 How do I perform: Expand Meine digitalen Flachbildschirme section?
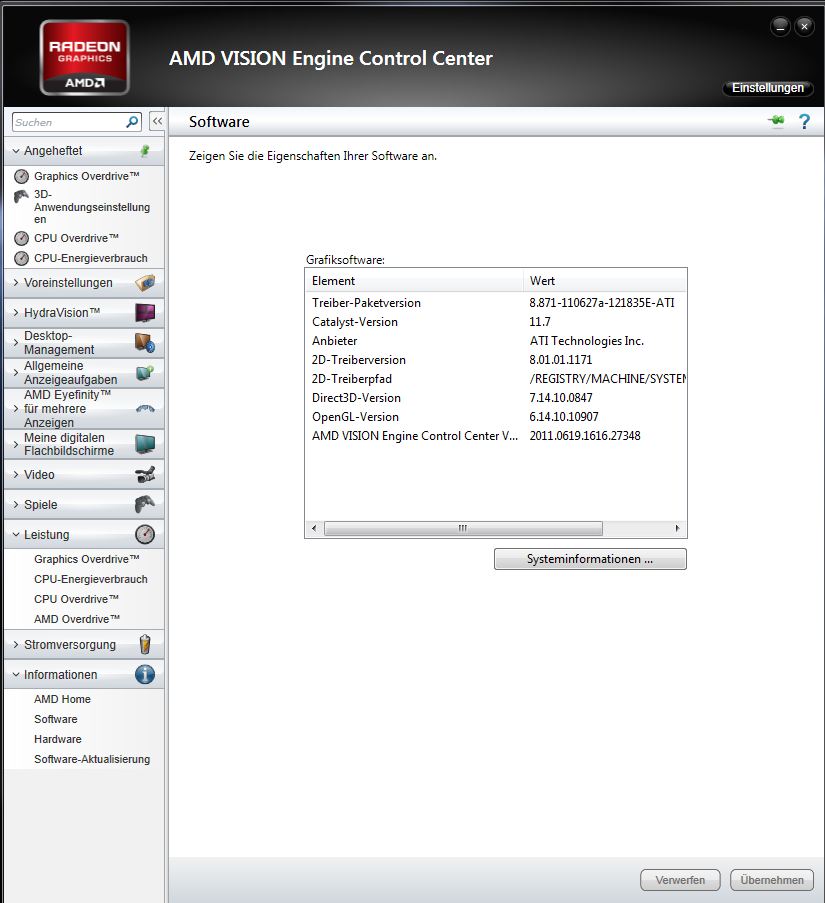coord(16,444)
